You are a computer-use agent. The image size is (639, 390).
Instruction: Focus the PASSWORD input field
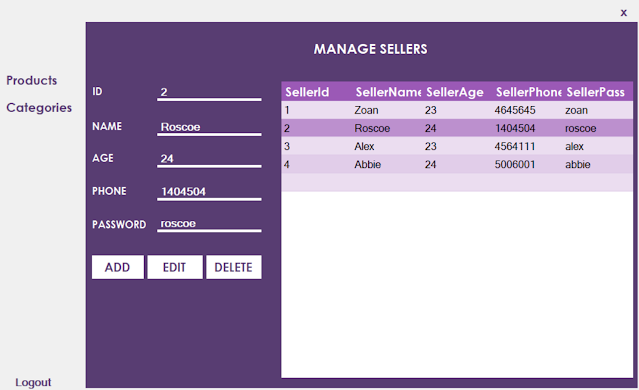coord(209,224)
